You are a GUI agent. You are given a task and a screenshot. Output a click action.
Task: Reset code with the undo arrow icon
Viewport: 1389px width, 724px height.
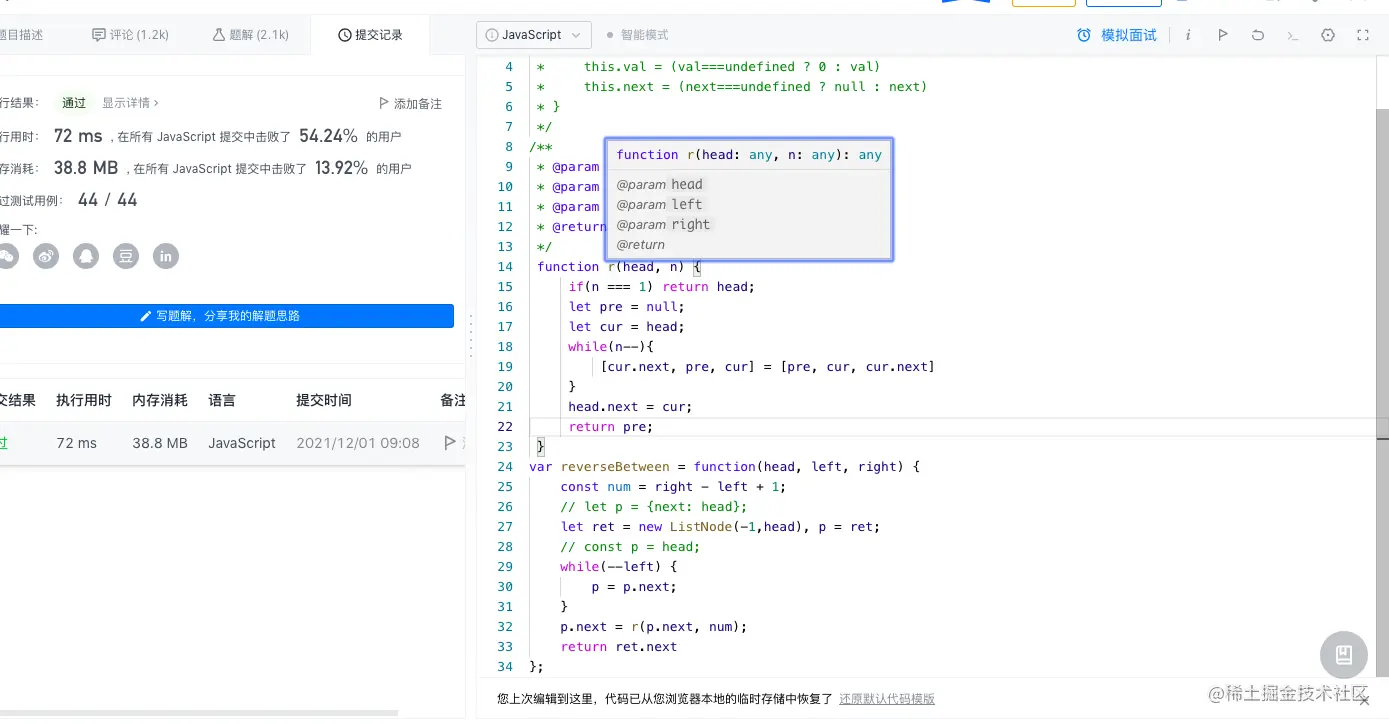point(1258,35)
